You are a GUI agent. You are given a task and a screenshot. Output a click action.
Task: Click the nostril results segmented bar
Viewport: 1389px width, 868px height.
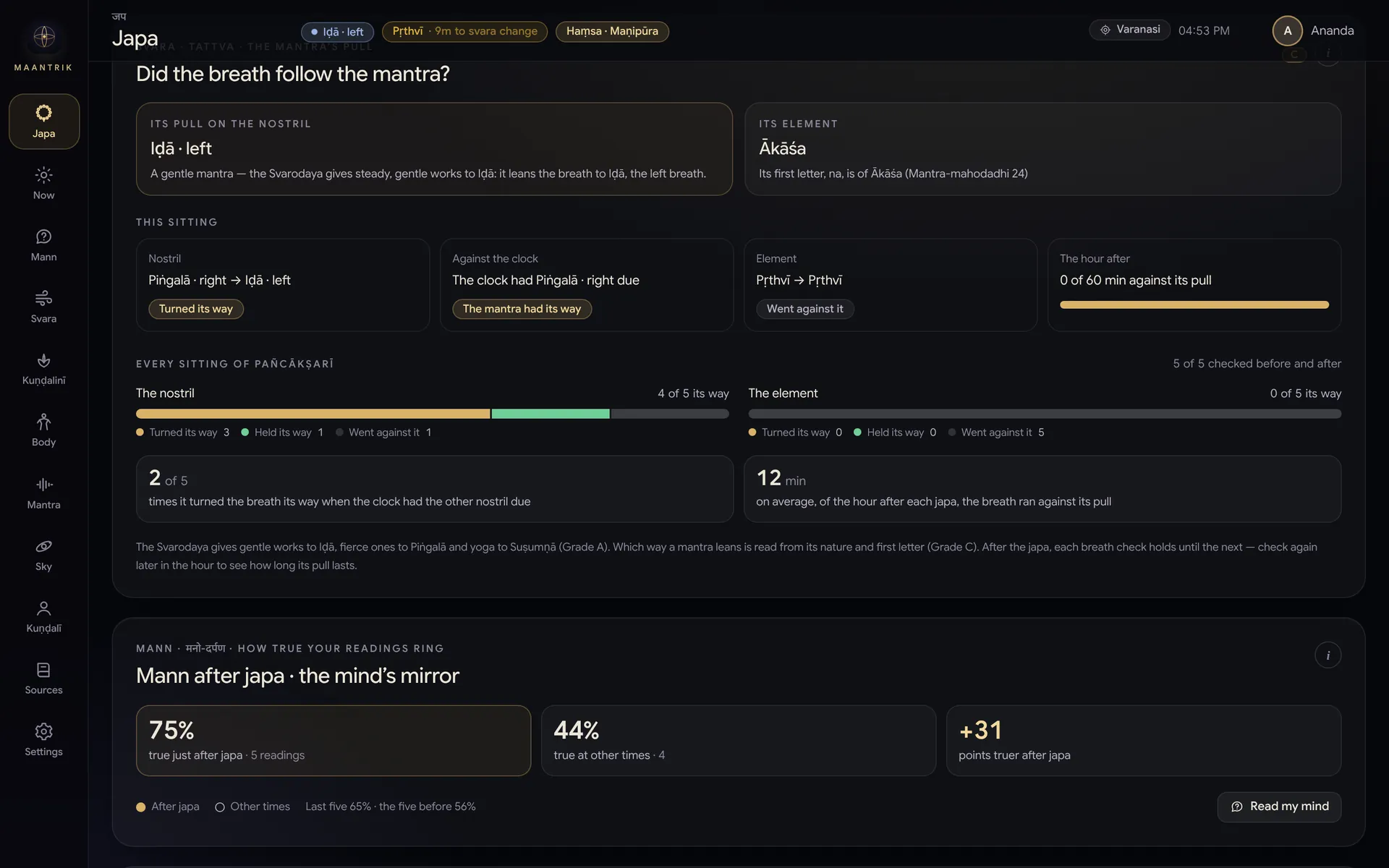coord(433,414)
